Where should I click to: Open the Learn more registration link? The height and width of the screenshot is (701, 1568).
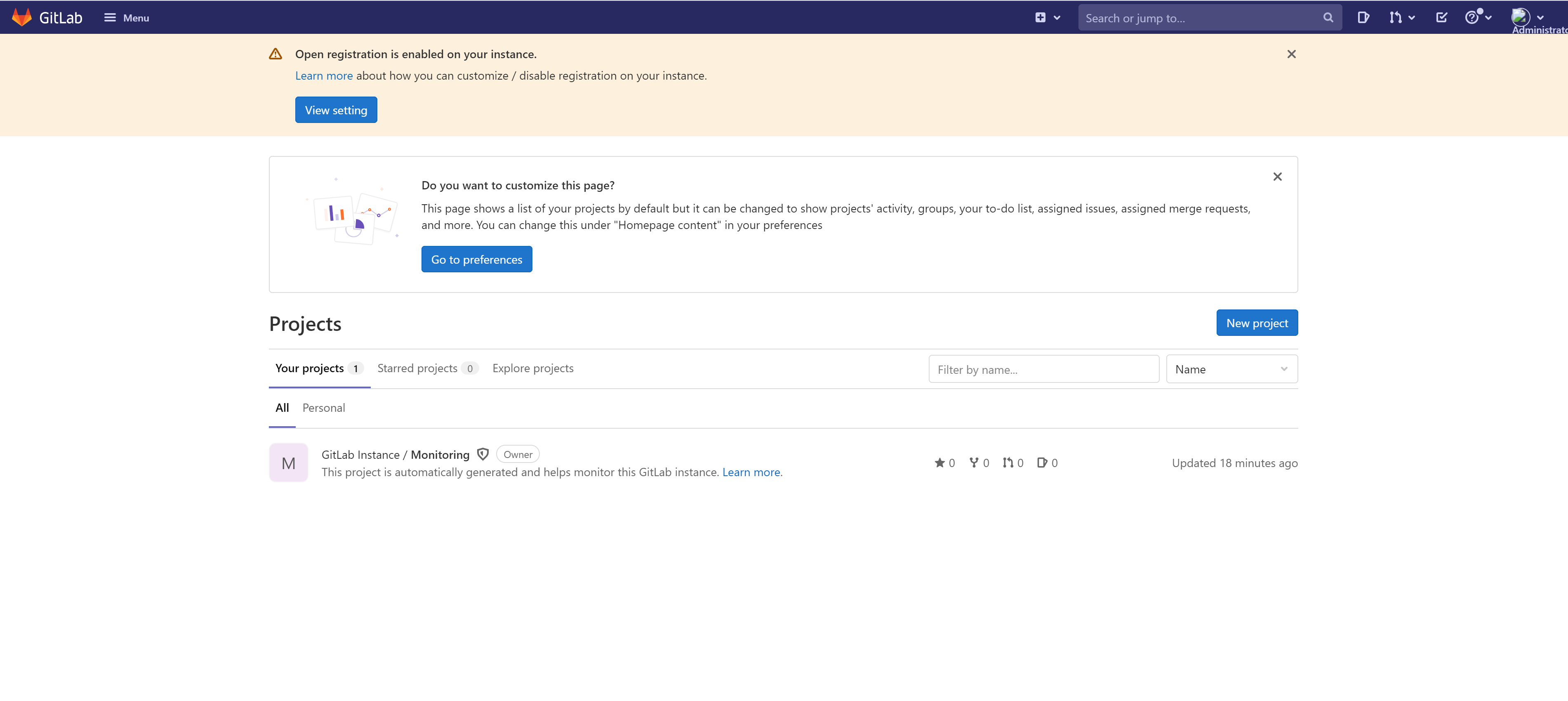[323, 76]
